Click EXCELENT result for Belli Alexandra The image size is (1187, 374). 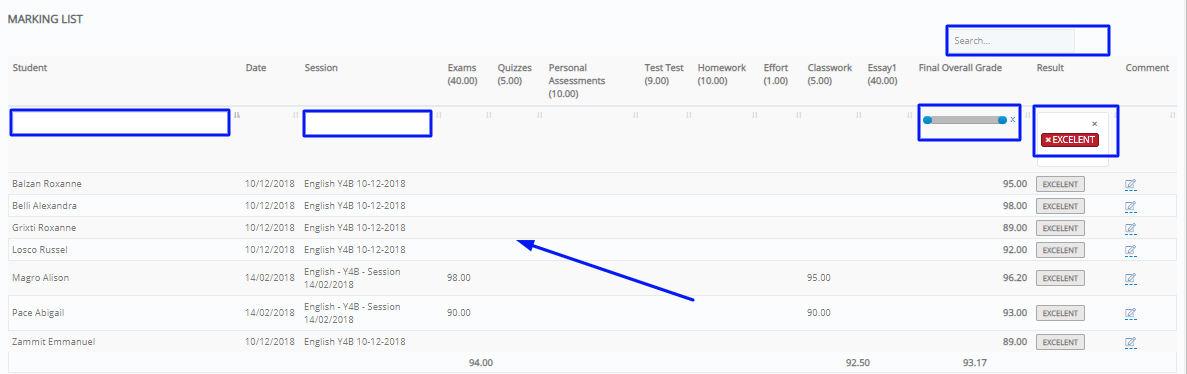coord(1060,206)
